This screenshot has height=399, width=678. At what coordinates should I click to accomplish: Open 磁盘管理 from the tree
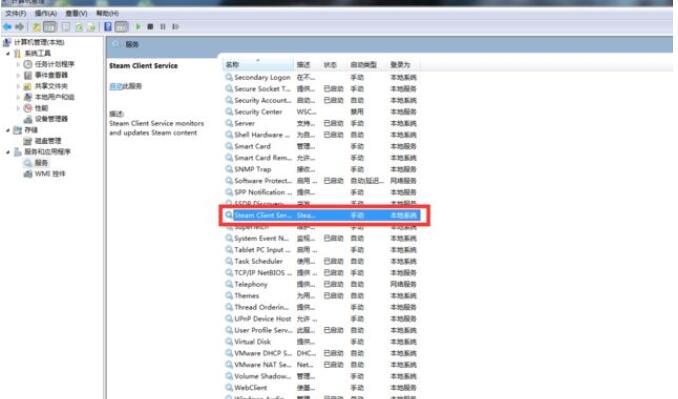pyautogui.click(x=48, y=141)
